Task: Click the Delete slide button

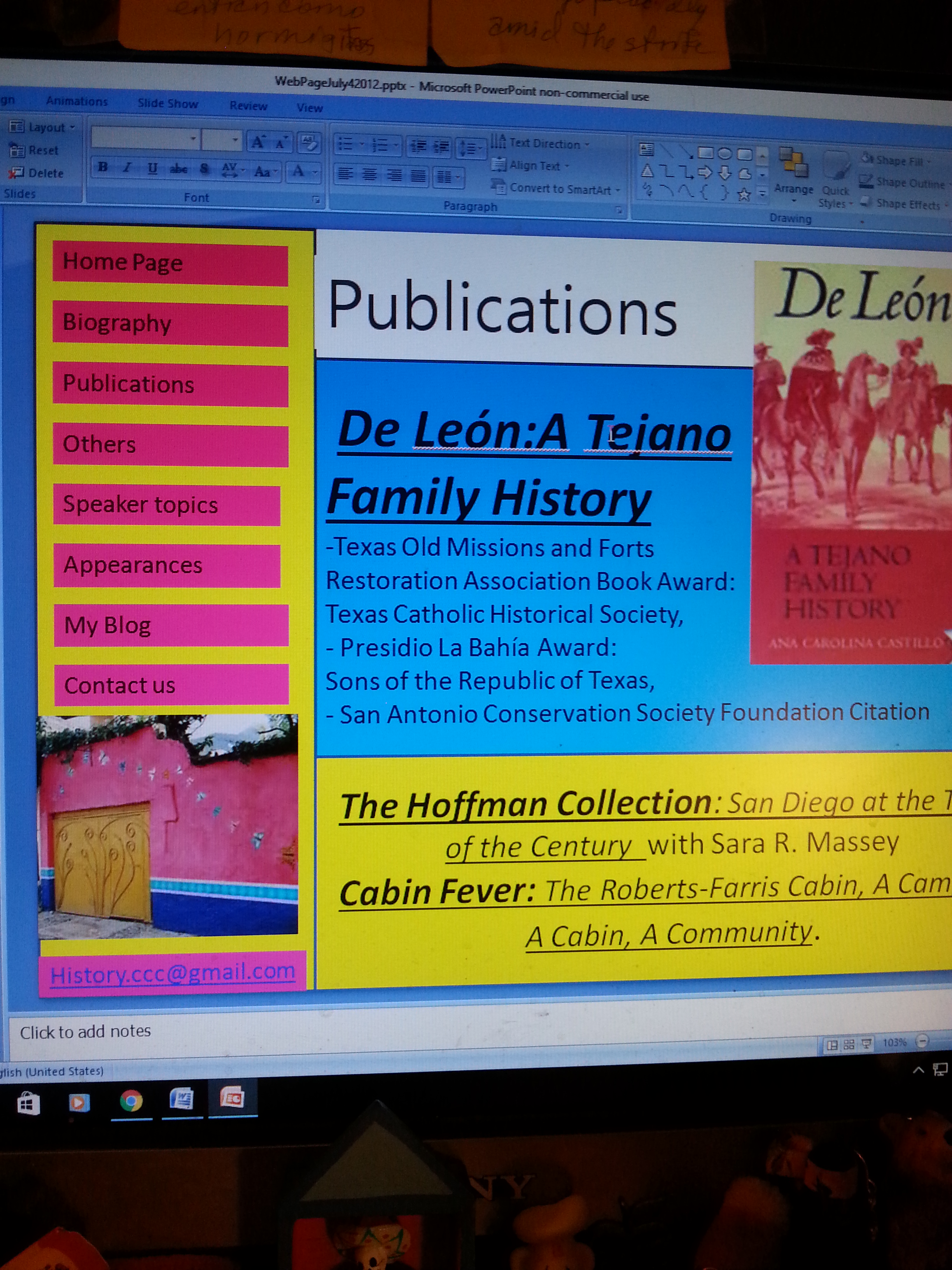Action: 36,173
